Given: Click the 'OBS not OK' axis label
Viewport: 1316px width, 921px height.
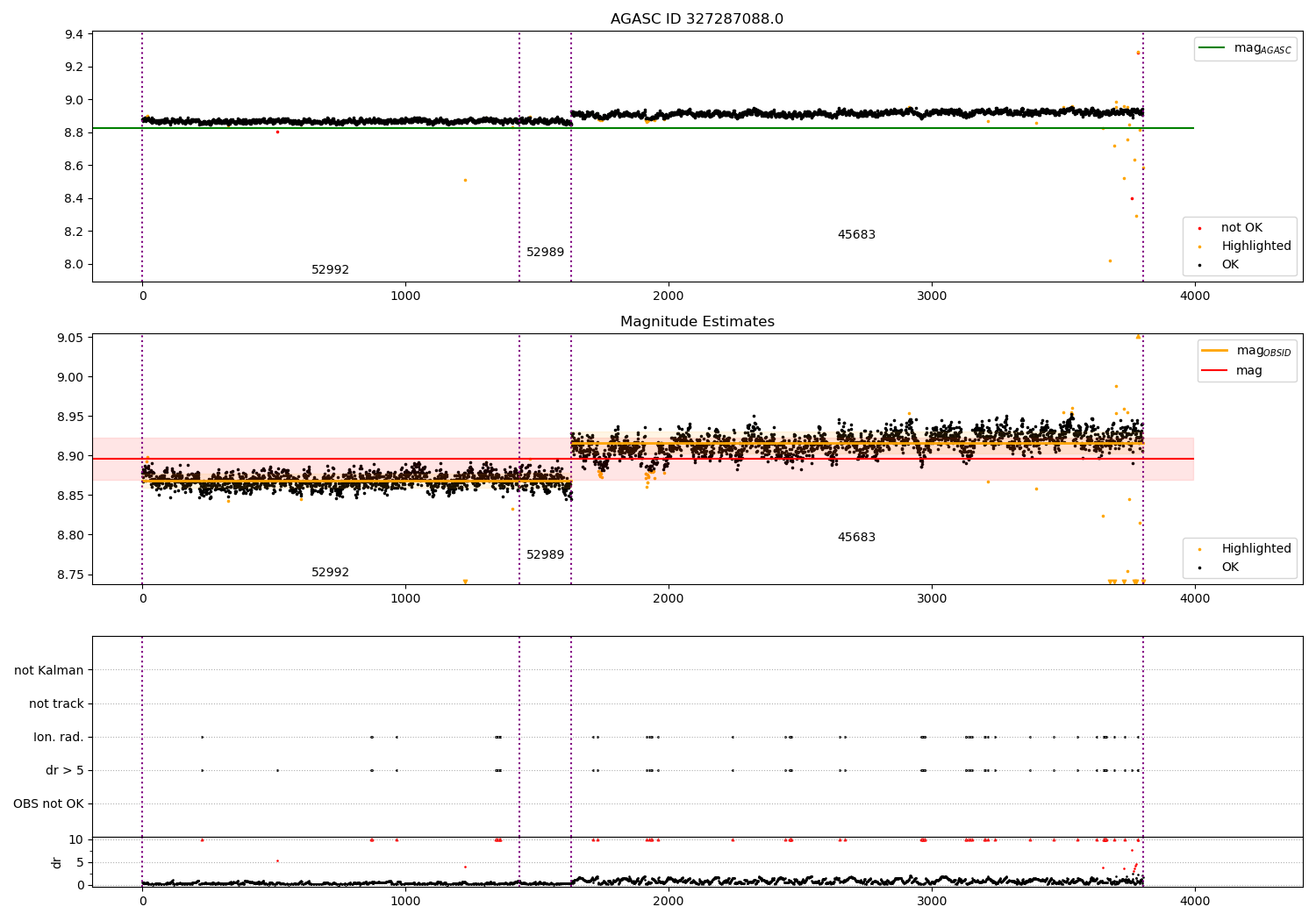Looking at the screenshot, I should pos(48,804).
